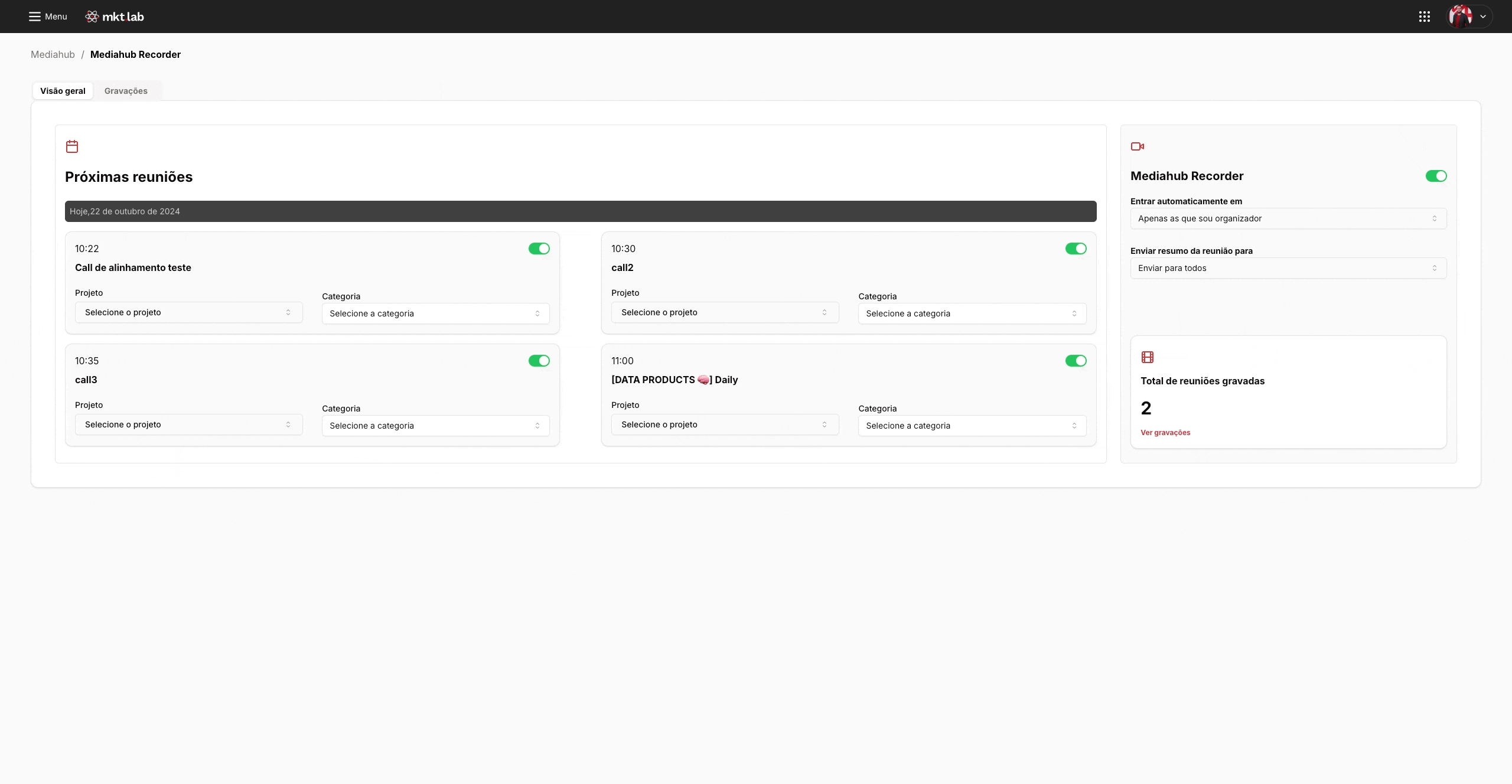
Task: Click the film reel icon above Total de reuniões gravadas
Action: pos(1148,357)
